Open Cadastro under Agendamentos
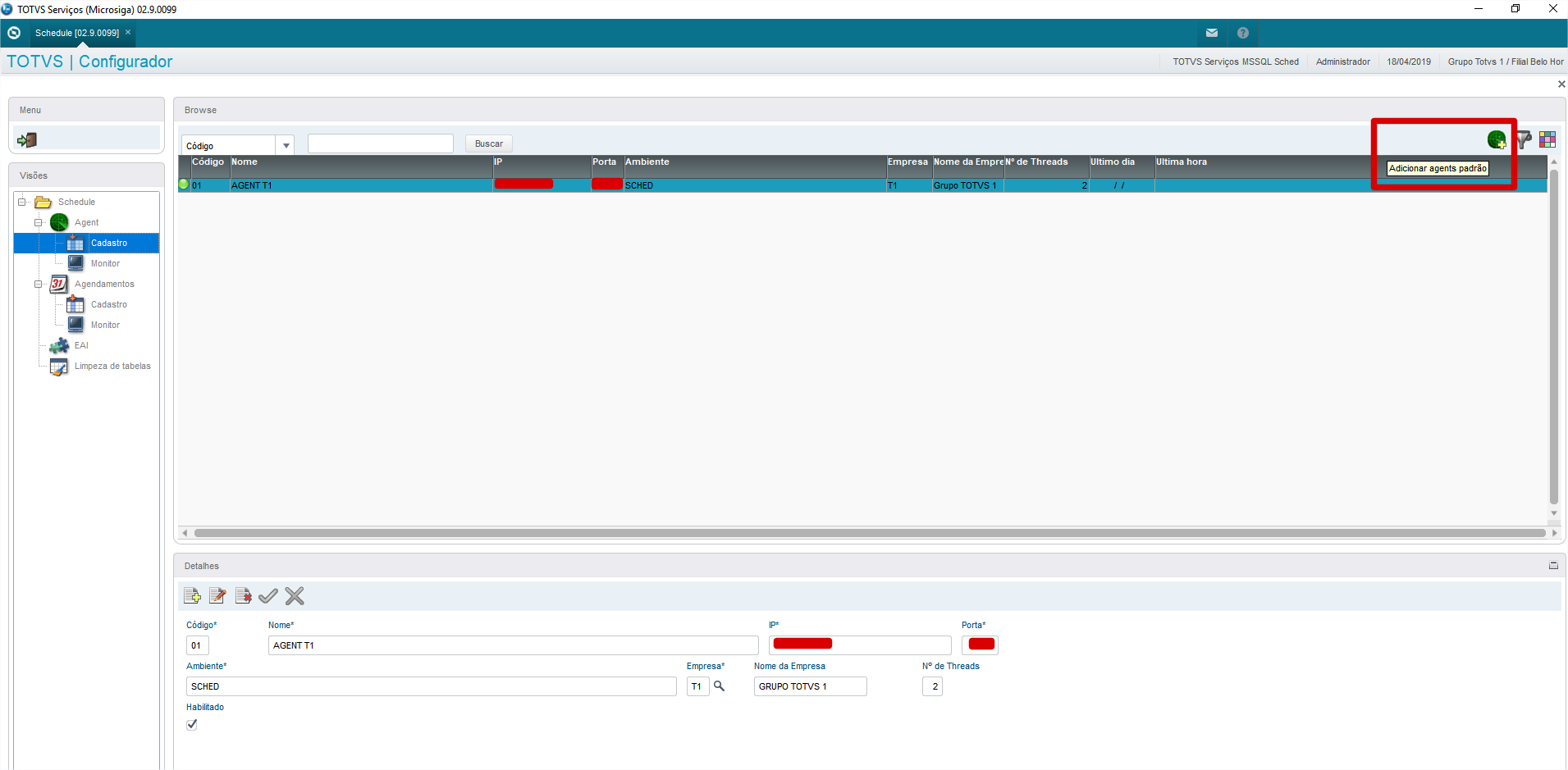This screenshot has height=770, width=1568. click(x=108, y=304)
